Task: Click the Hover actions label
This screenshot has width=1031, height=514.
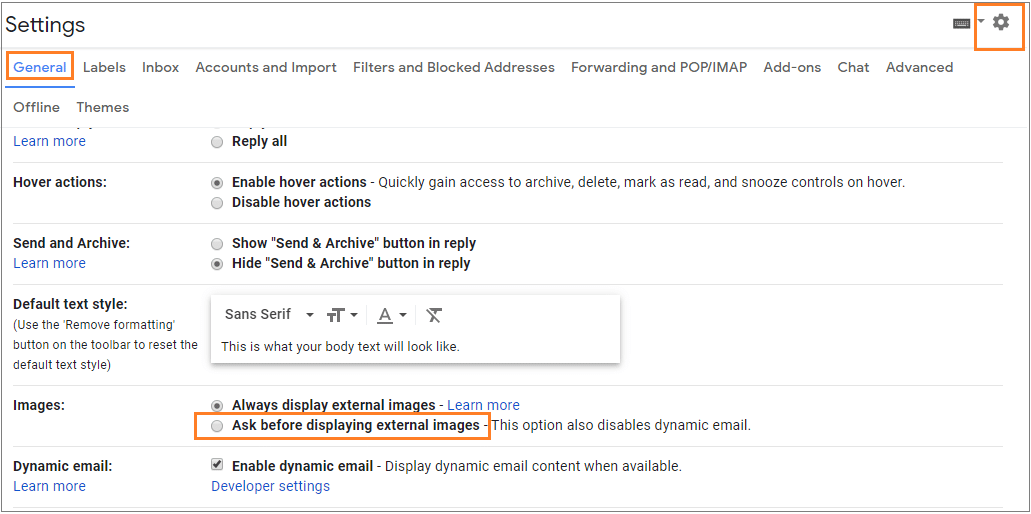Action: tap(60, 182)
